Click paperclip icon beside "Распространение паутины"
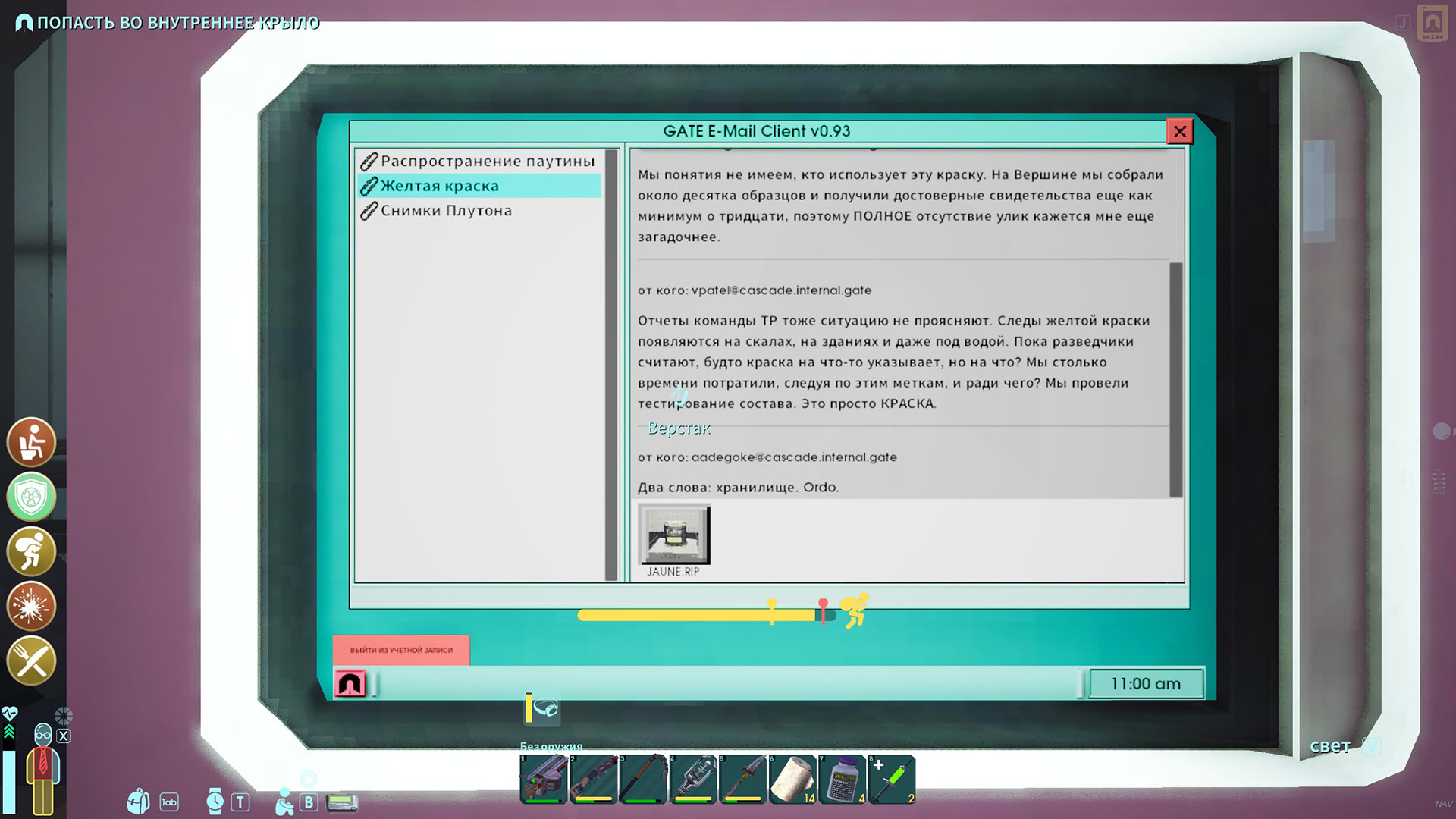Screen dimensions: 1456x819 coord(369,161)
